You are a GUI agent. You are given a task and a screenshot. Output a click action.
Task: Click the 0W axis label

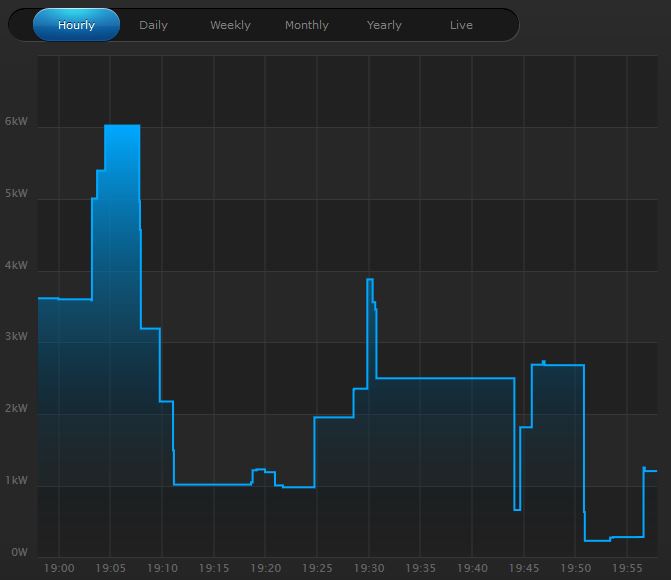click(x=19, y=552)
